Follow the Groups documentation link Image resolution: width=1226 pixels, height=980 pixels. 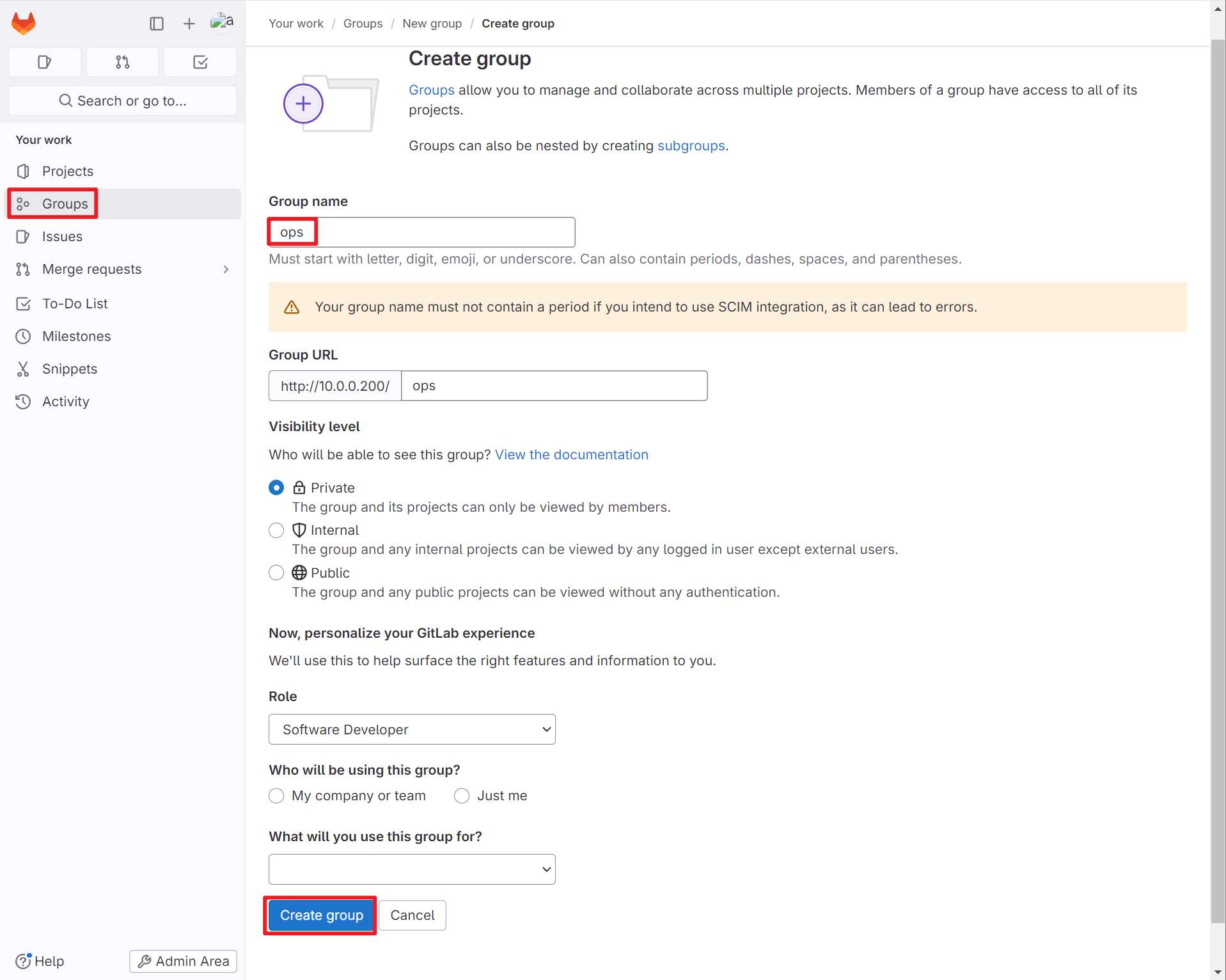coord(432,90)
